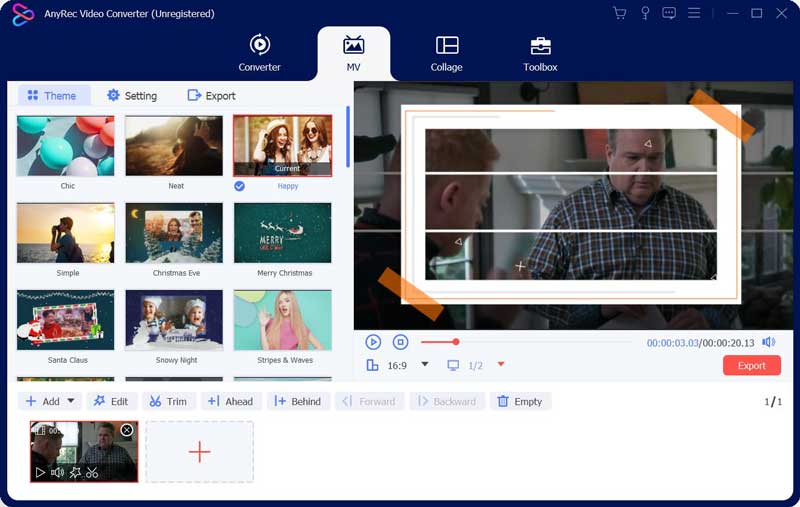Switch to the Collage tab

(x=447, y=53)
